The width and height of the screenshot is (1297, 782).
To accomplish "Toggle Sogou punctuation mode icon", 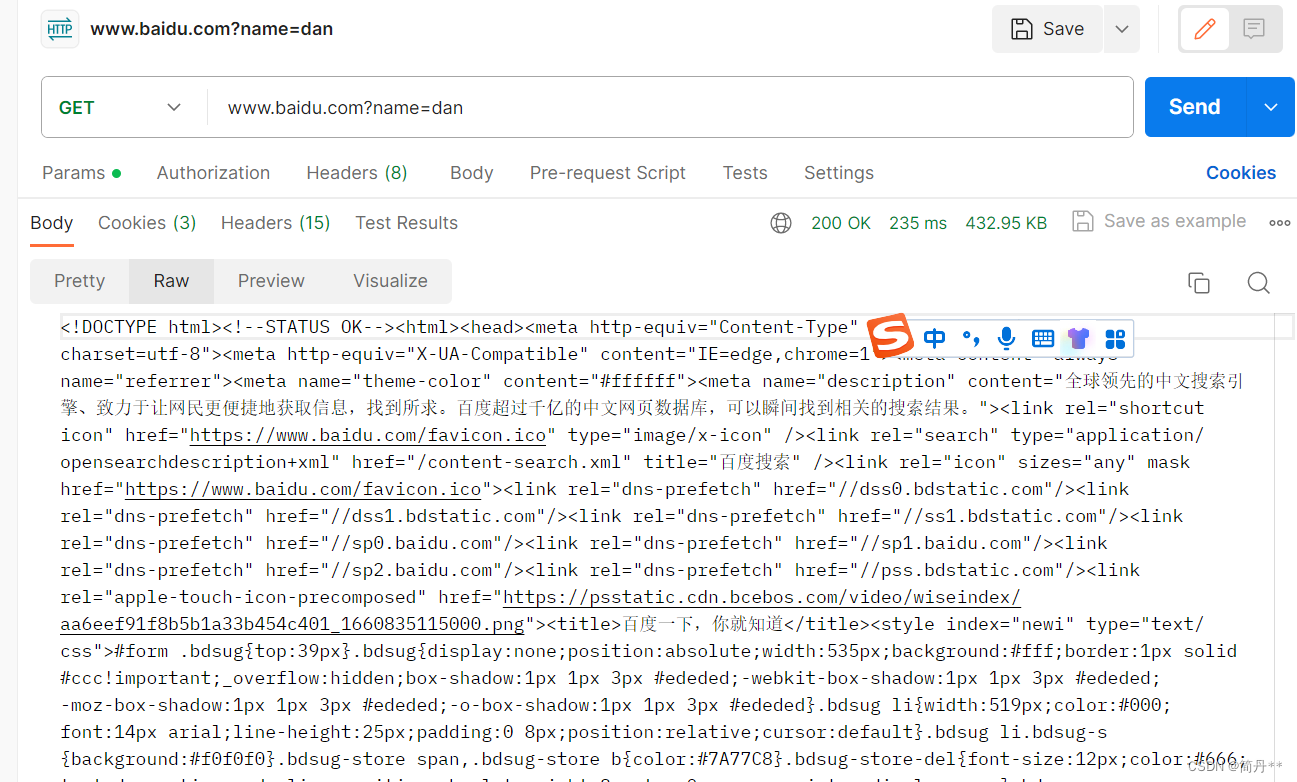I will tap(971, 338).
